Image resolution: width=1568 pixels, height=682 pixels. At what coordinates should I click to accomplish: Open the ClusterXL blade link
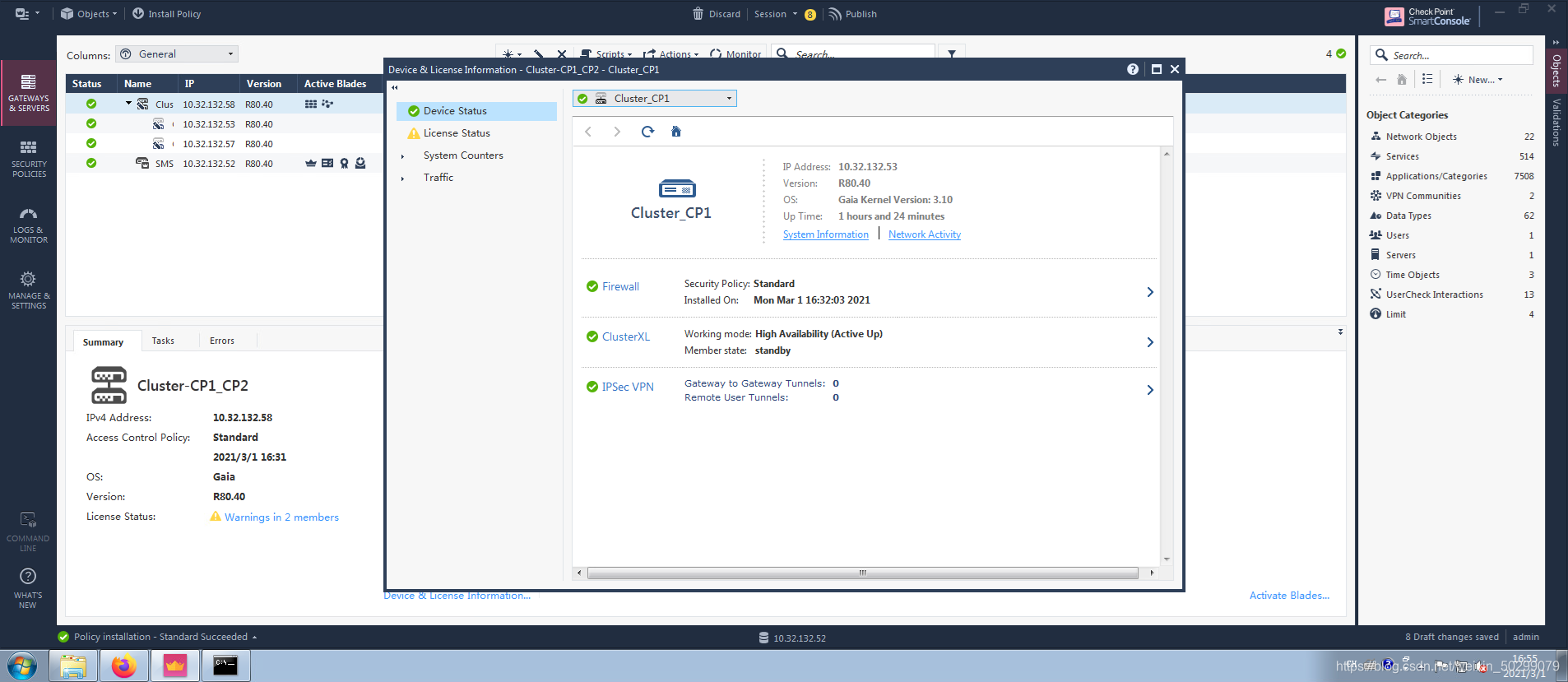point(625,336)
